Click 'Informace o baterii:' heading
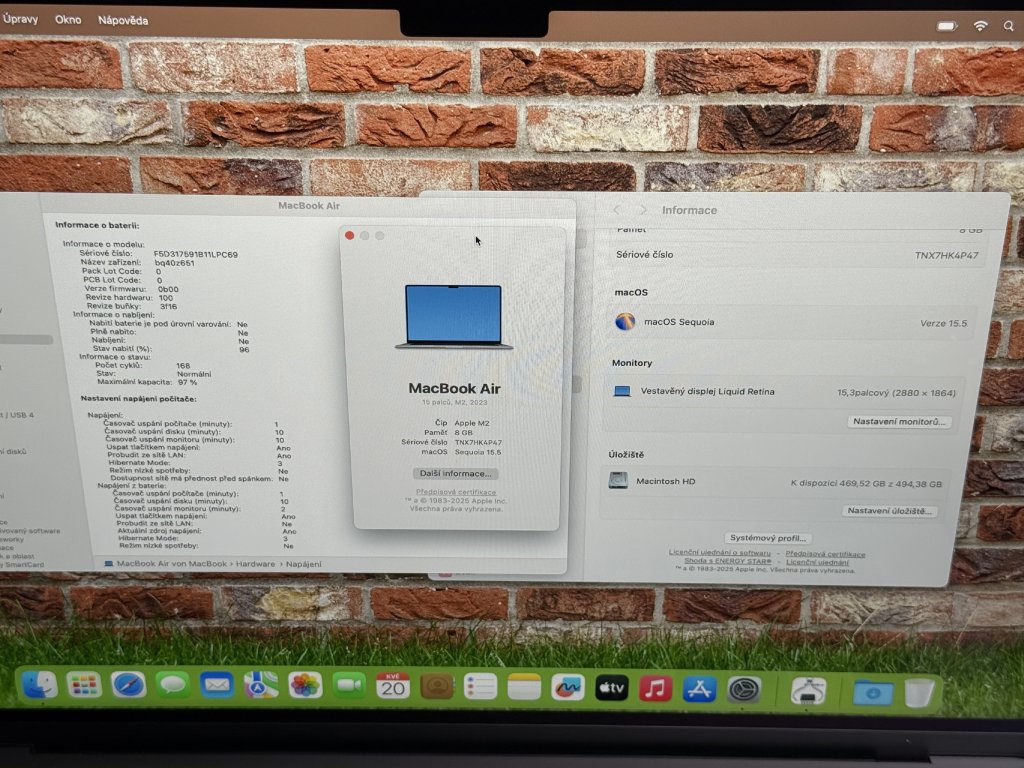 pos(97,225)
